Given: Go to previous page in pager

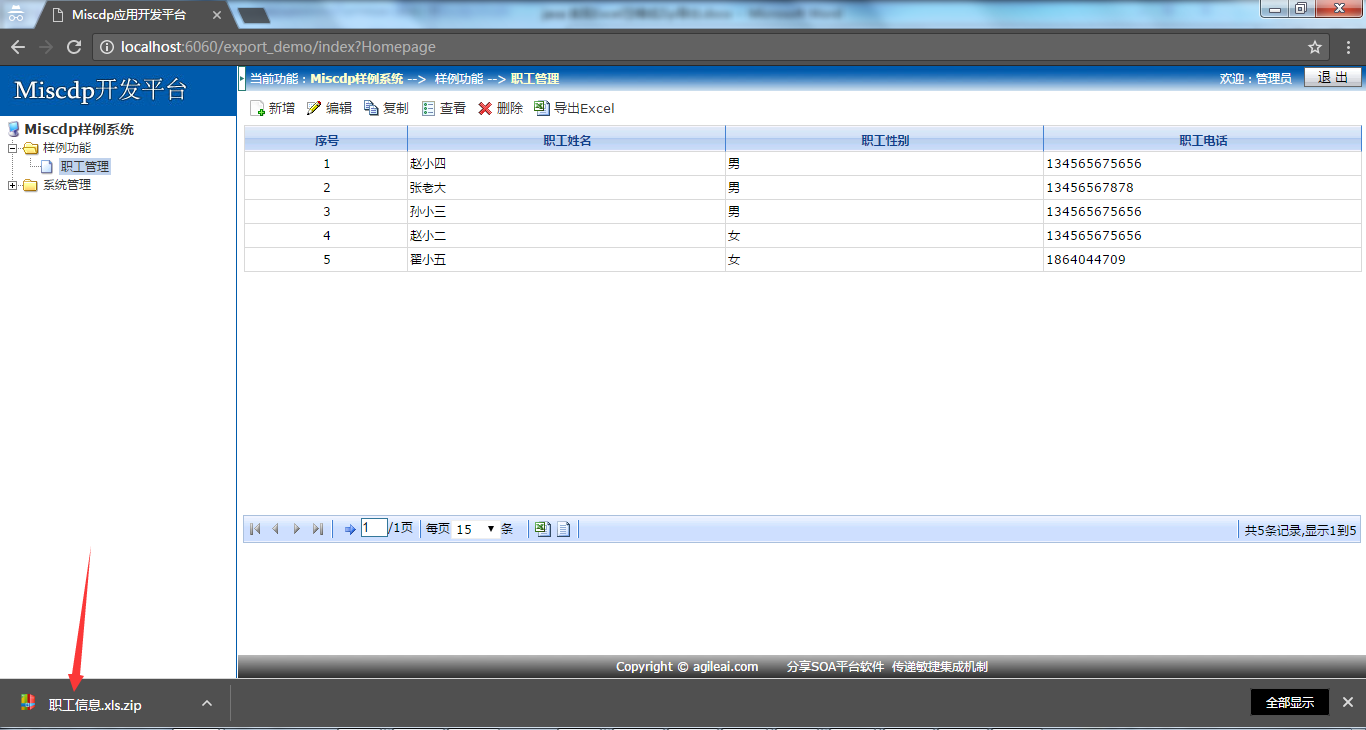Looking at the screenshot, I should [276, 529].
